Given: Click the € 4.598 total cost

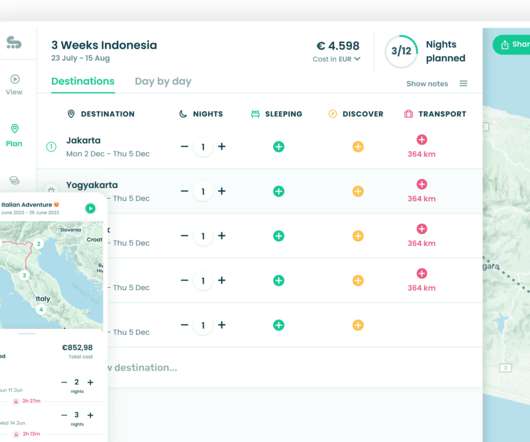Looking at the screenshot, I should click(338, 46).
